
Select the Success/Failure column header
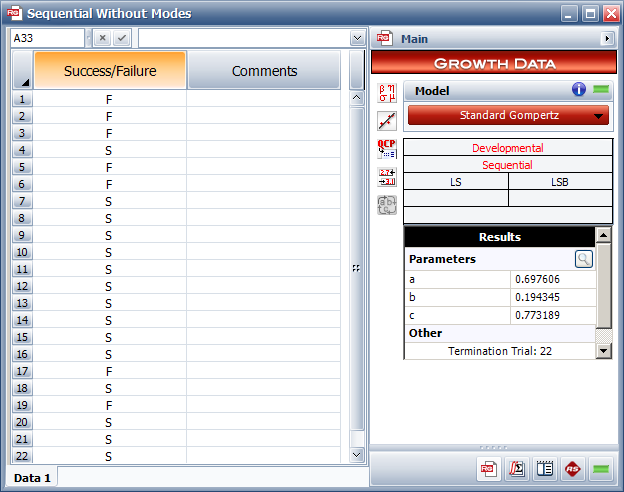coord(110,71)
